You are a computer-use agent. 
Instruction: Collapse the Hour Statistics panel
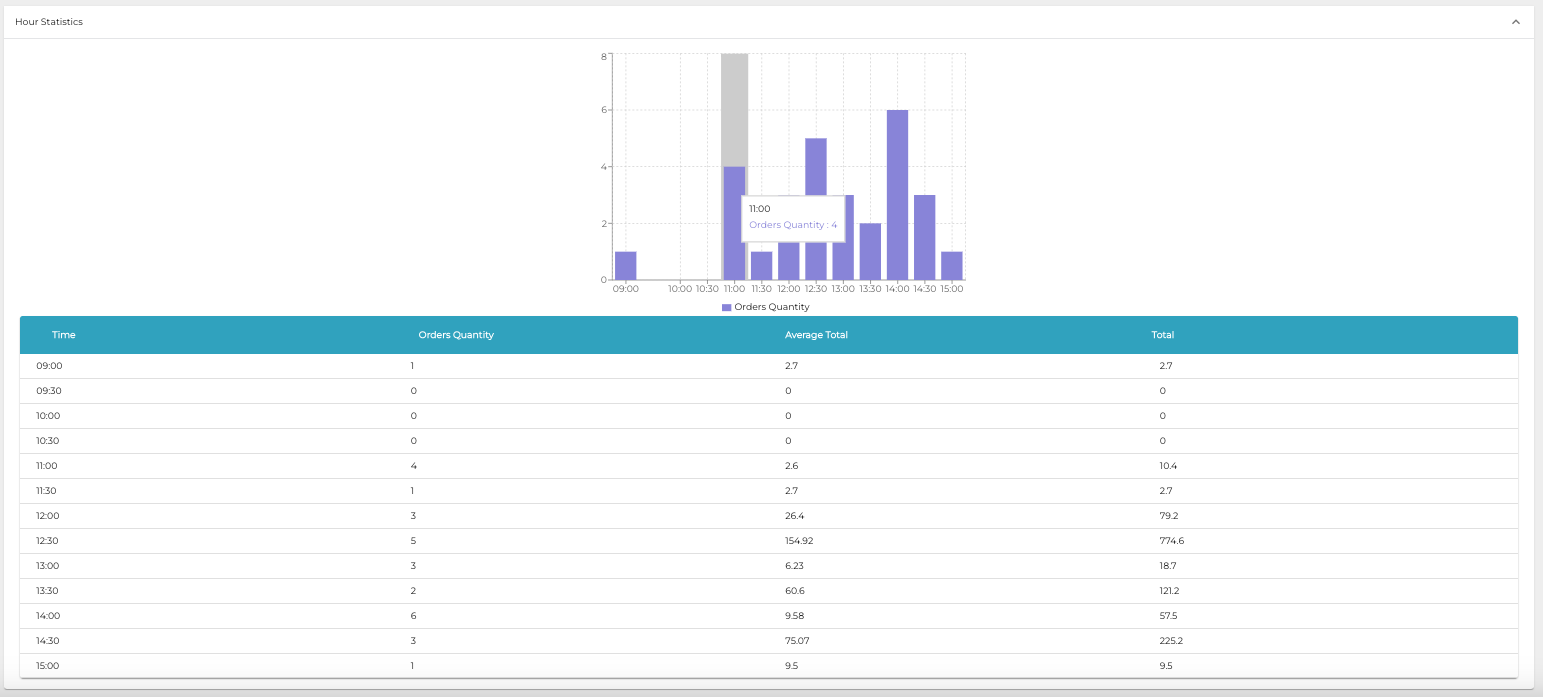[x=1514, y=21]
